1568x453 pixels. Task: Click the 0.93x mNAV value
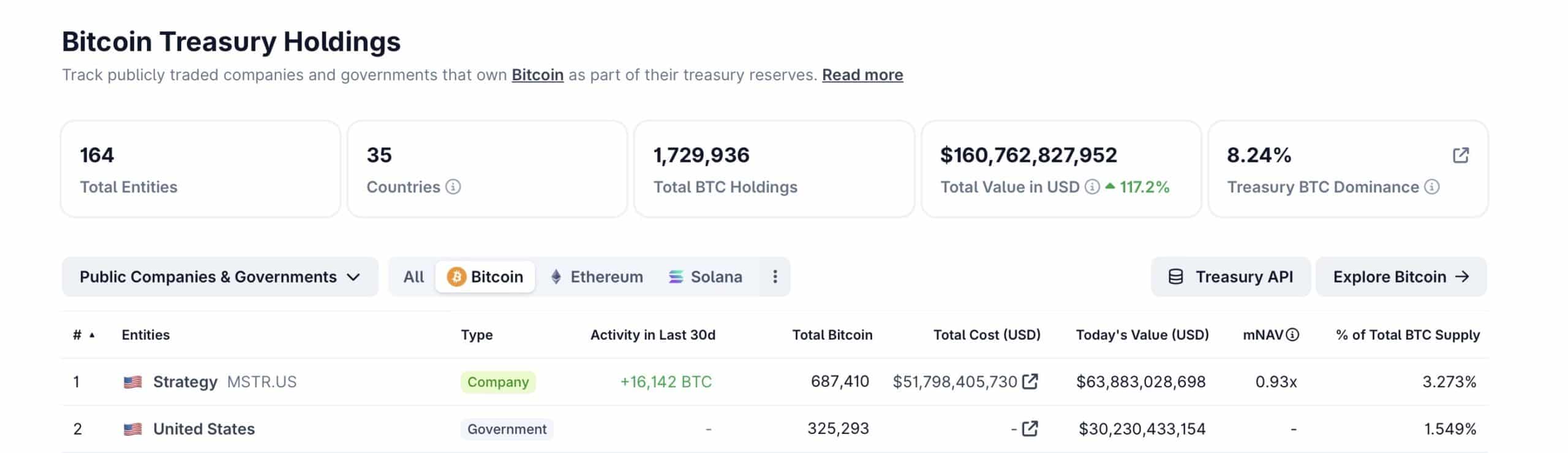point(1276,382)
